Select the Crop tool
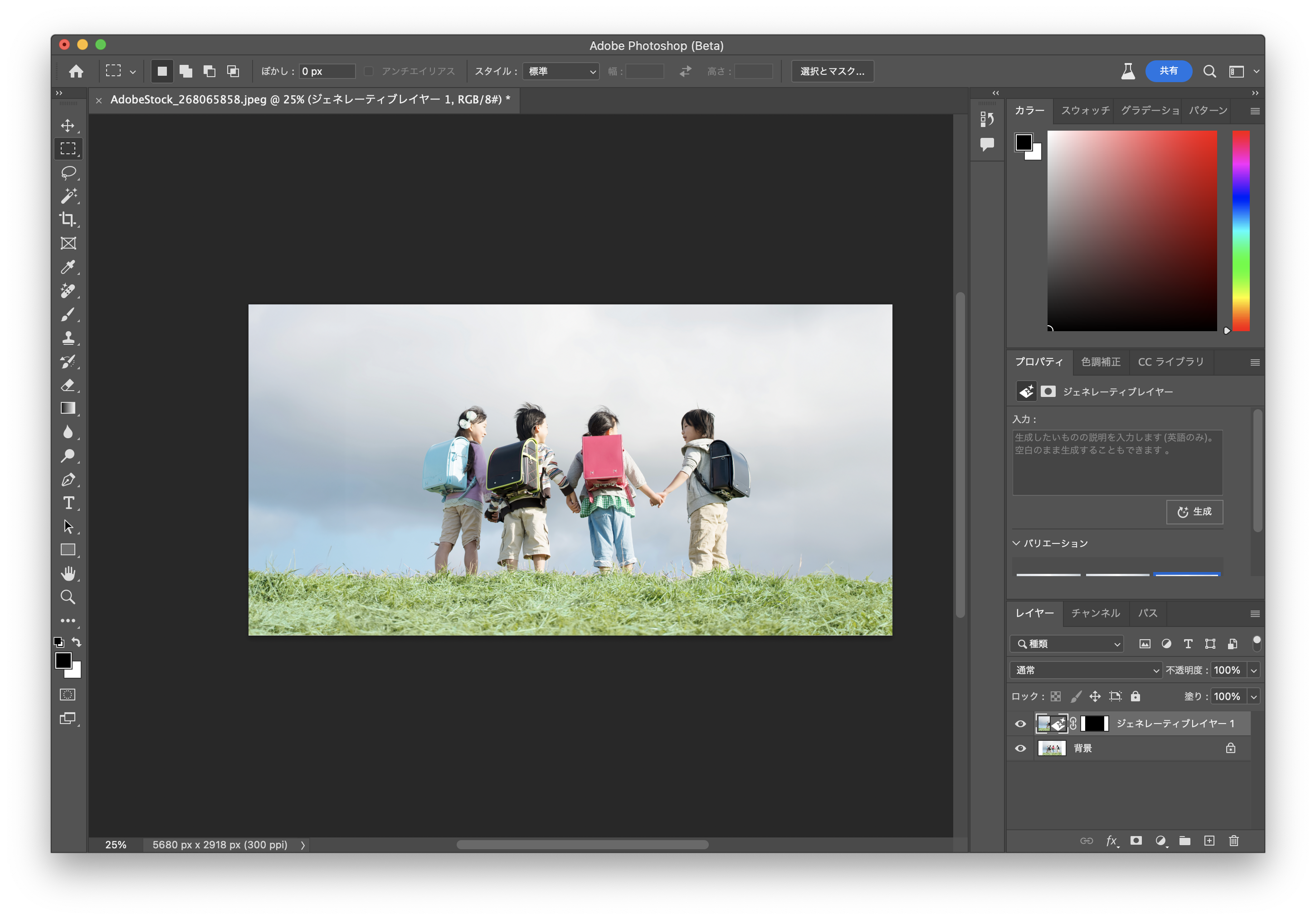1316x920 pixels. click(x=68, y=220)
